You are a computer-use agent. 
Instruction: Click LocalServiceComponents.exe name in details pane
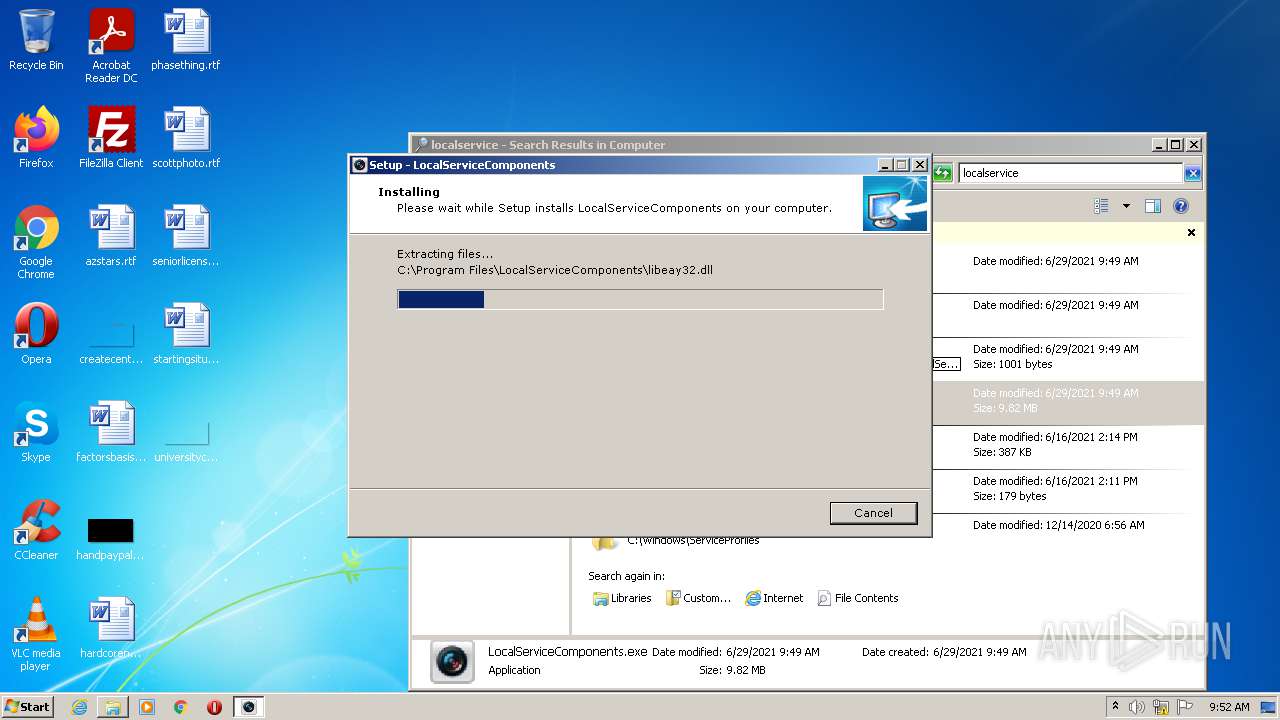click(x=567, y=651)
